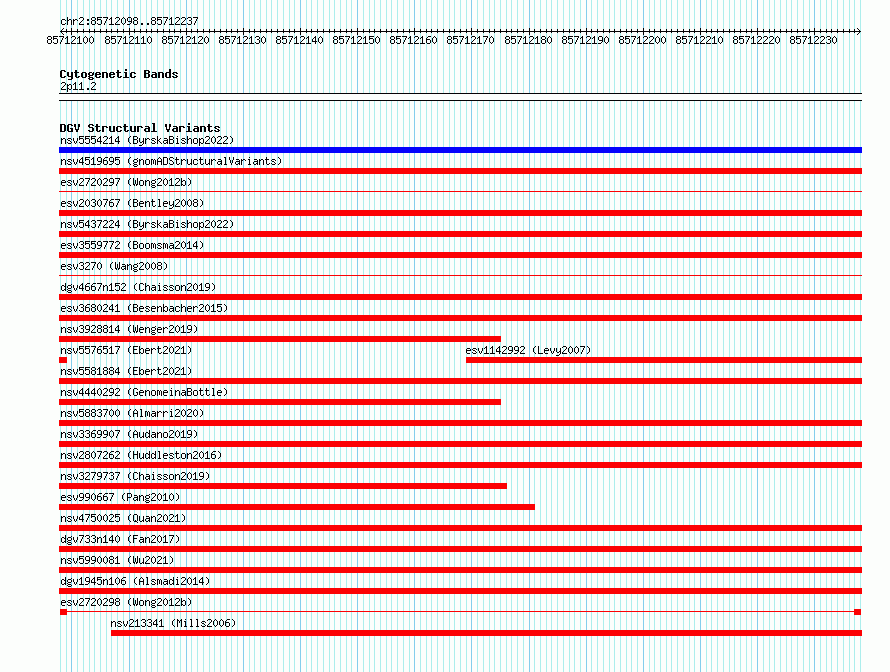Screen dimensions: 890x672
Task: Click the right end block of esv2720298
Action: click(x=858, y=612)
